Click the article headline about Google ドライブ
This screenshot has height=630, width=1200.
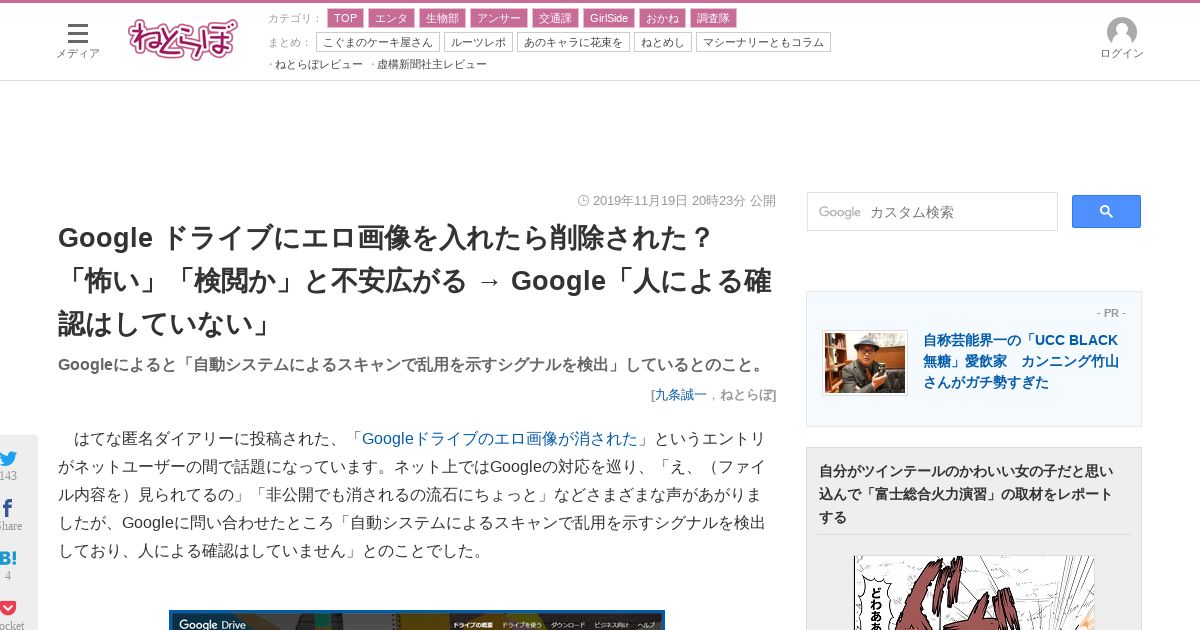[415, 281]
